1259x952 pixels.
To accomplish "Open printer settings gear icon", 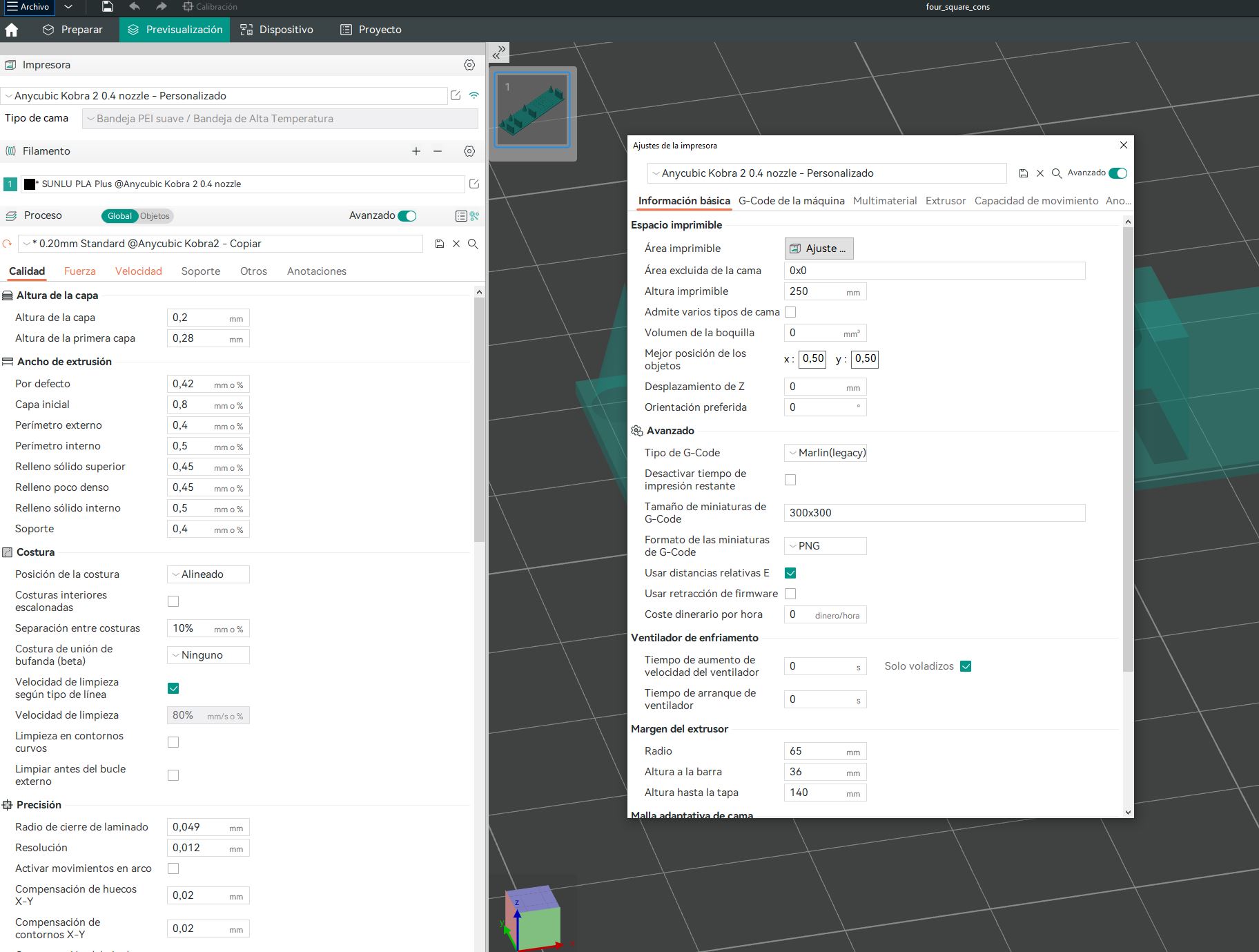I will click(x=469, y=65).
